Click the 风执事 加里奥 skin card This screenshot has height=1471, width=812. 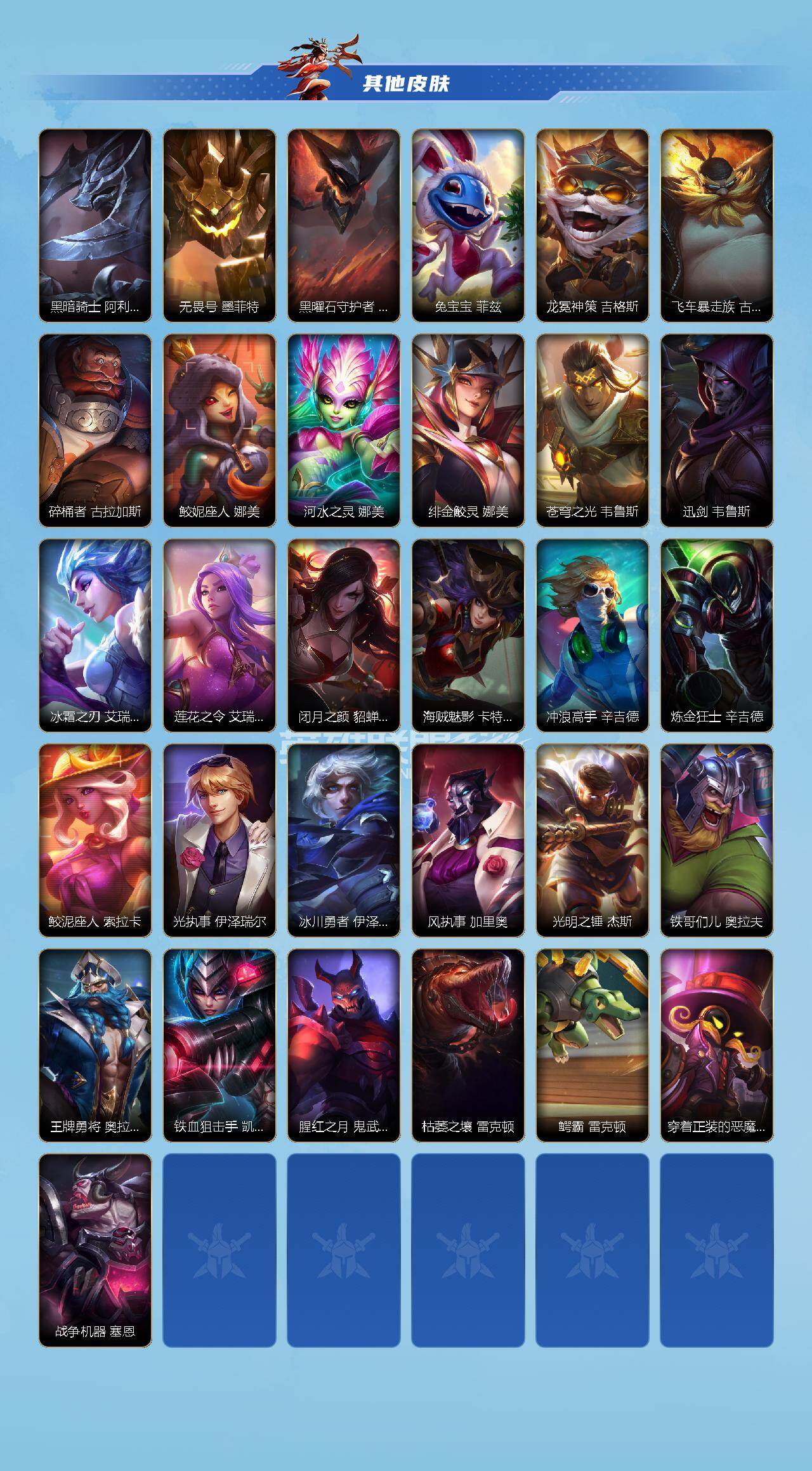468,840
